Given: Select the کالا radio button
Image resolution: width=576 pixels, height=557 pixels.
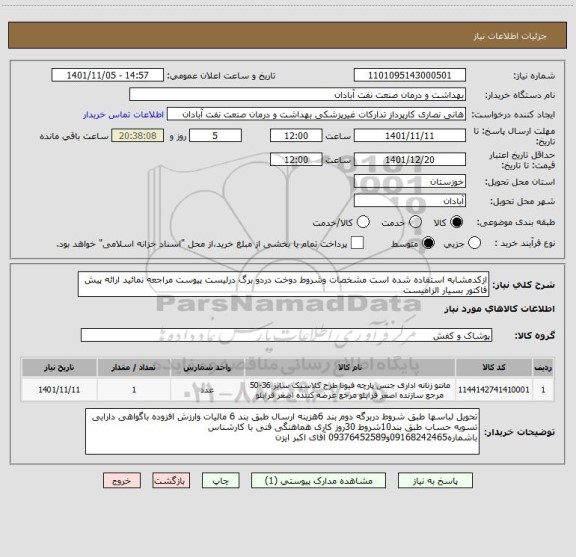Looking at the screenshot, I should 457,222.
